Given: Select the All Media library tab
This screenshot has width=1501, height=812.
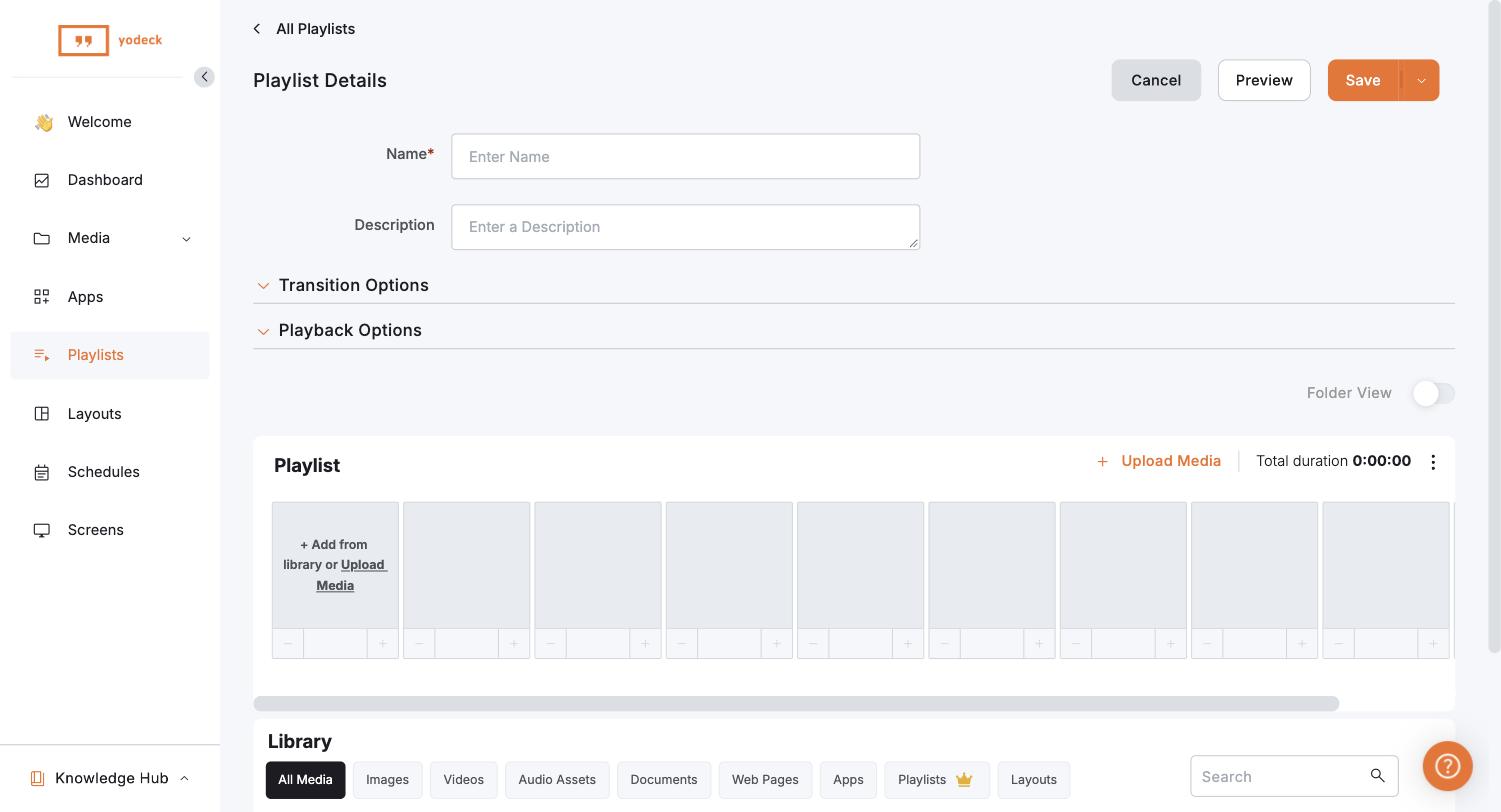Looking at the screenshot, I should pyautogui.click(x=305, y=780).
